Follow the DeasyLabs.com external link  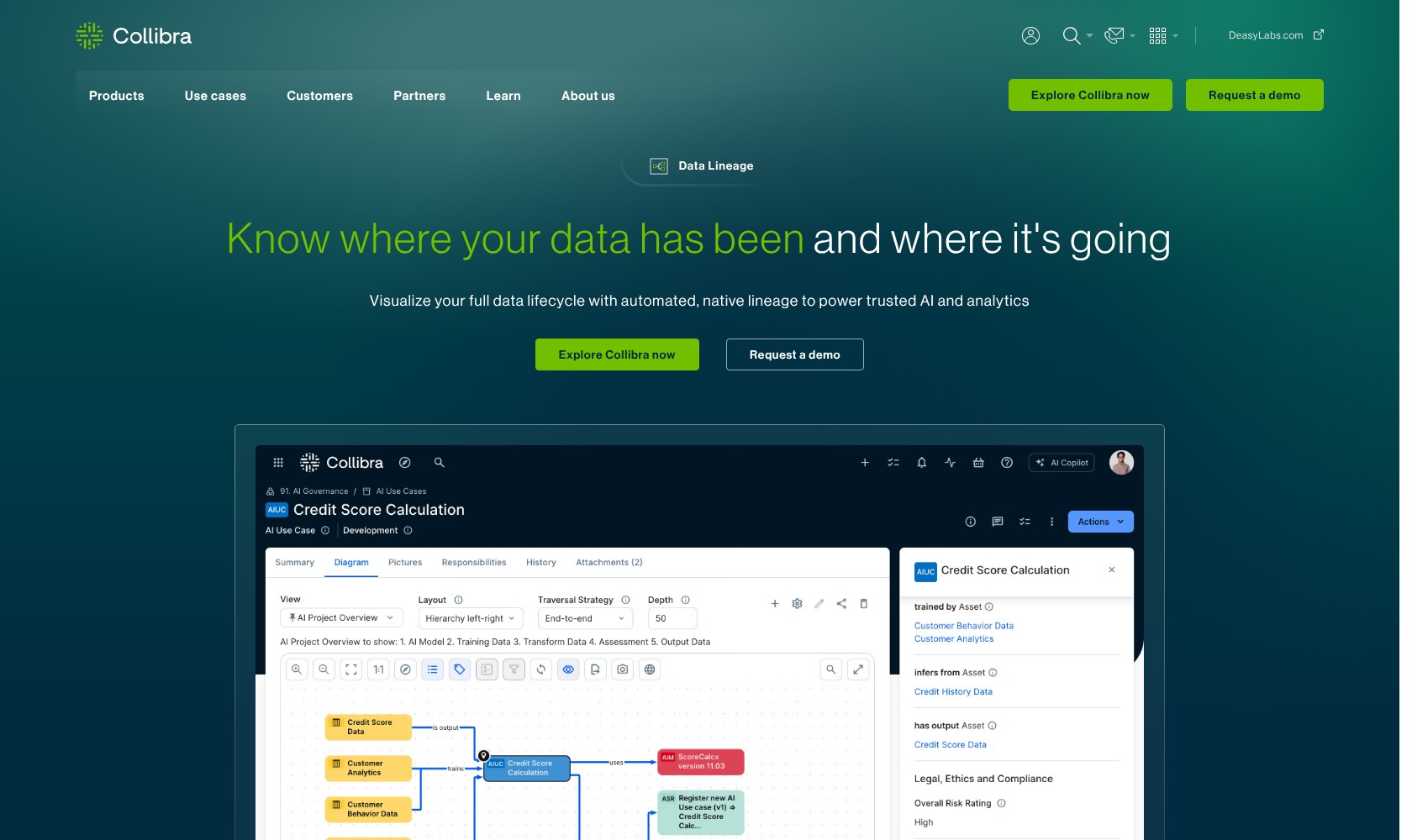(x=1276, y=35)
